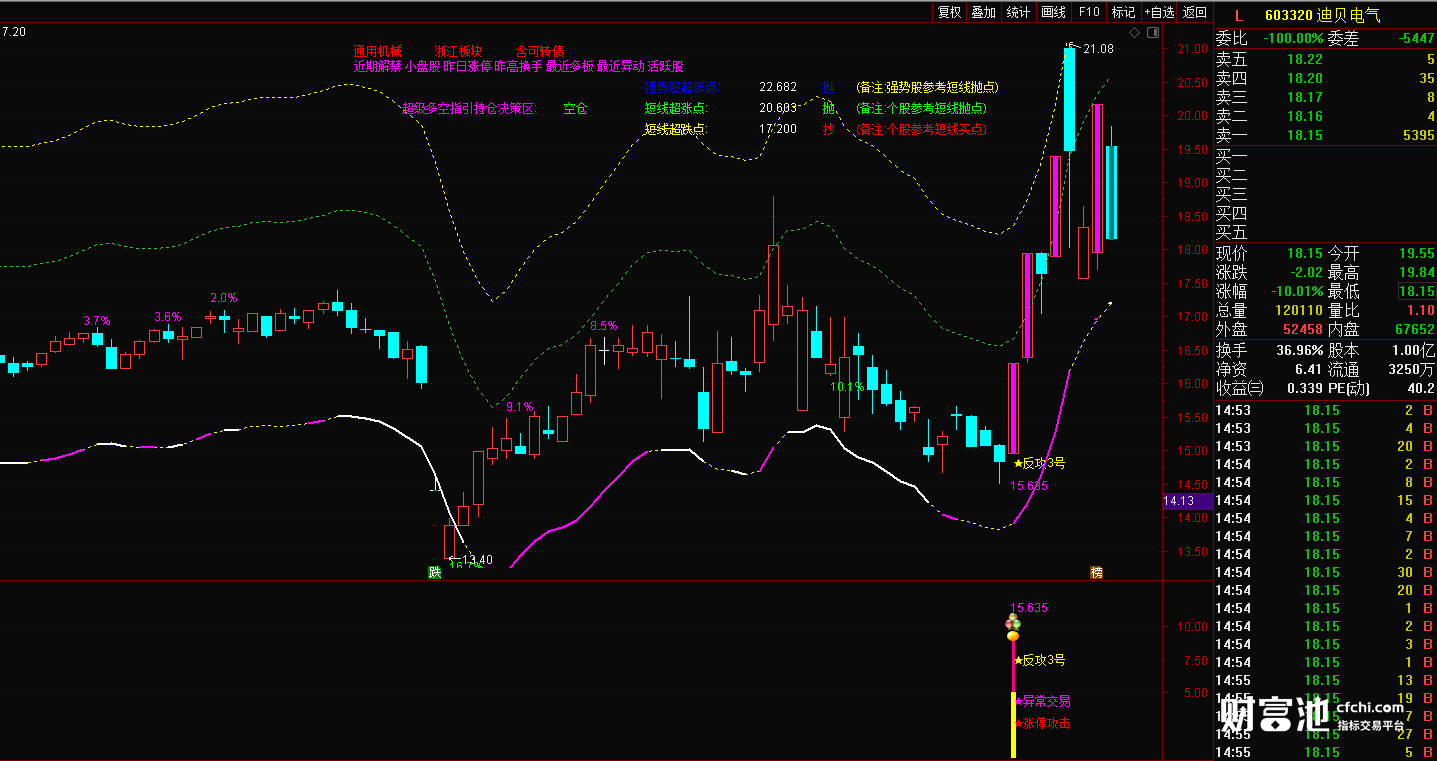The width and height of the screenshot is (1437, 761).
Task: Click the 返回 back button
Action: pyautogui.click(x=1195, y=12)
